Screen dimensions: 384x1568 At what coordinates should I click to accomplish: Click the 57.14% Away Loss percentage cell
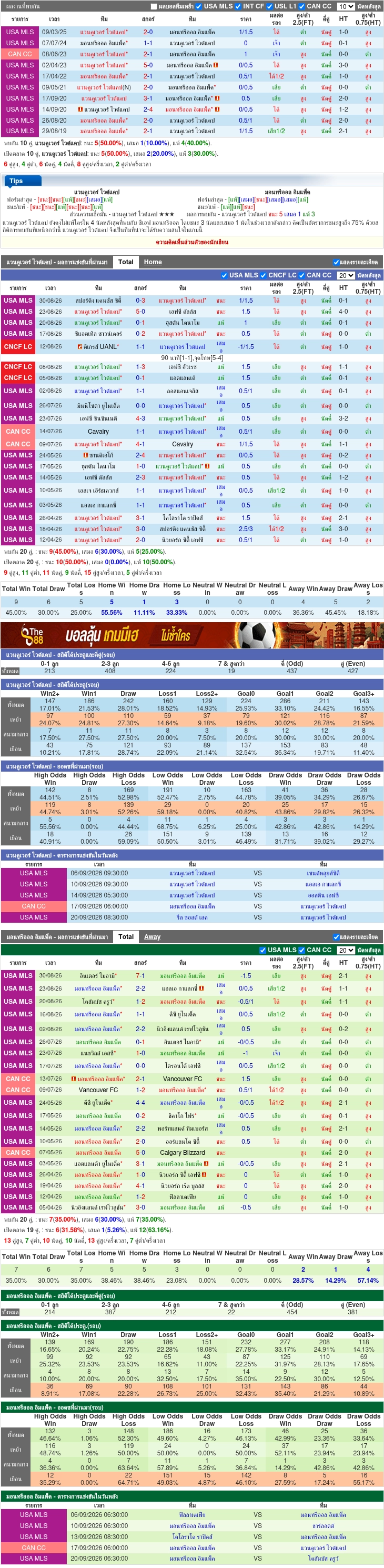[x=368, y=1280]
